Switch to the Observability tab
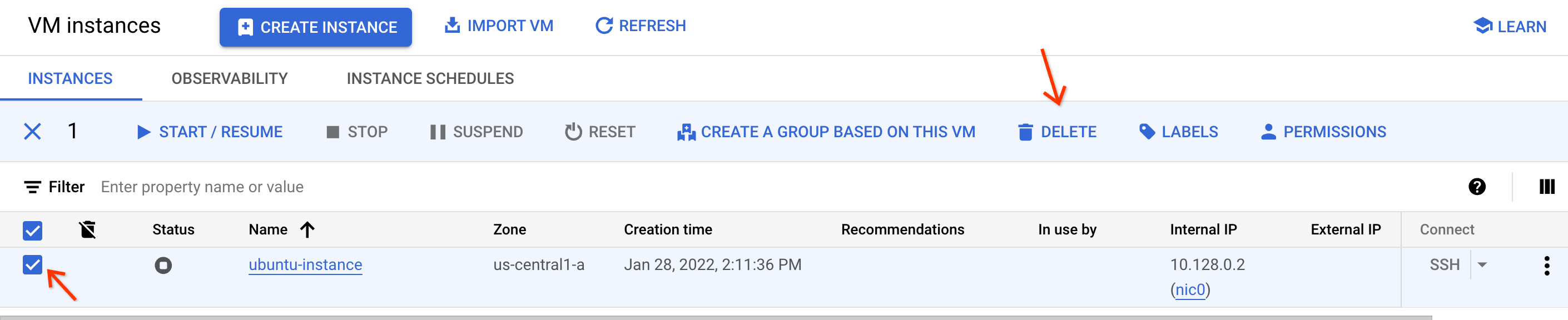1568x320 pixels. tap(230, 78)
